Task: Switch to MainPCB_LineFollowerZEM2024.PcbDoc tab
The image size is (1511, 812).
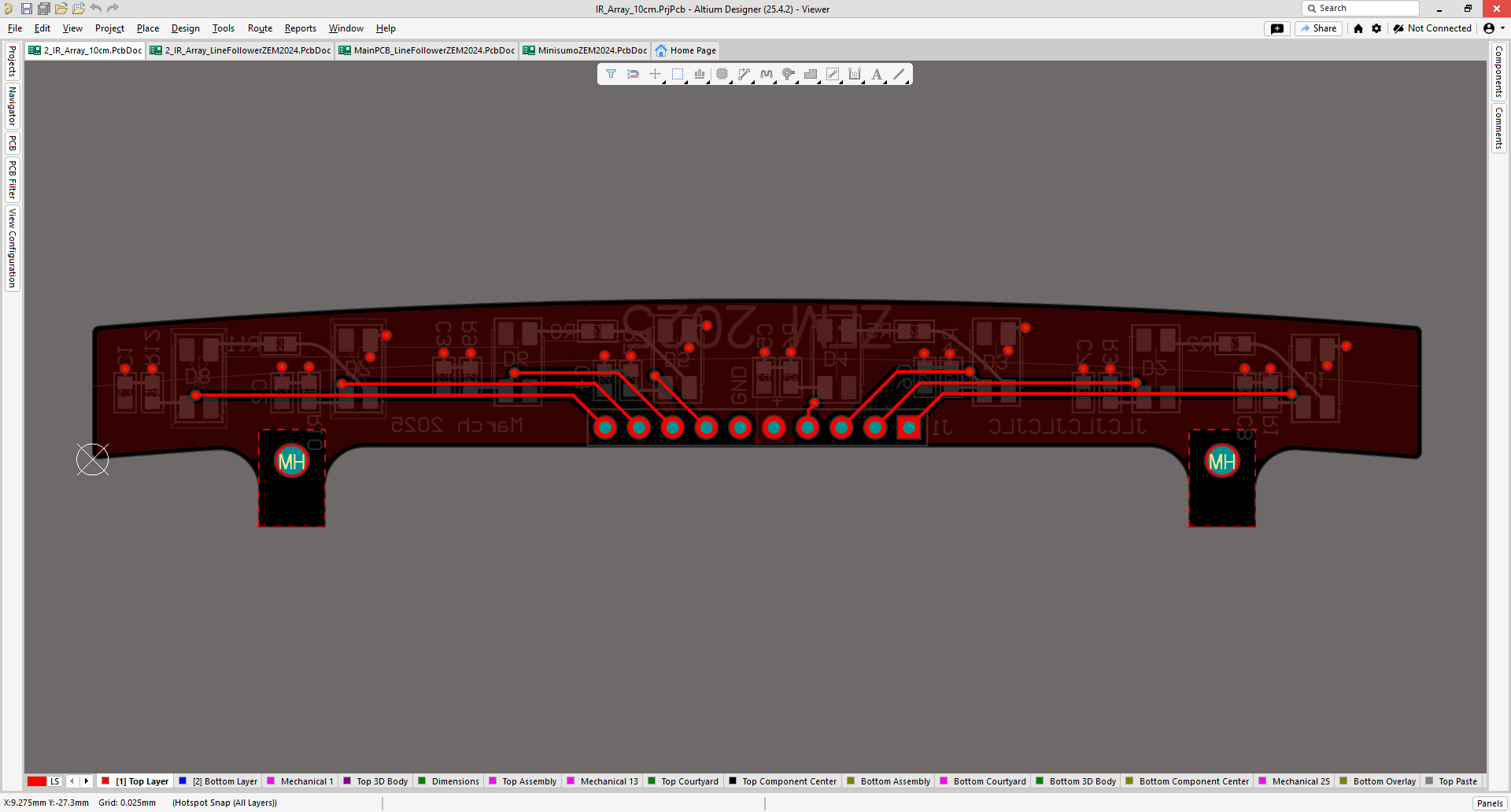Action: click(427, 50)
